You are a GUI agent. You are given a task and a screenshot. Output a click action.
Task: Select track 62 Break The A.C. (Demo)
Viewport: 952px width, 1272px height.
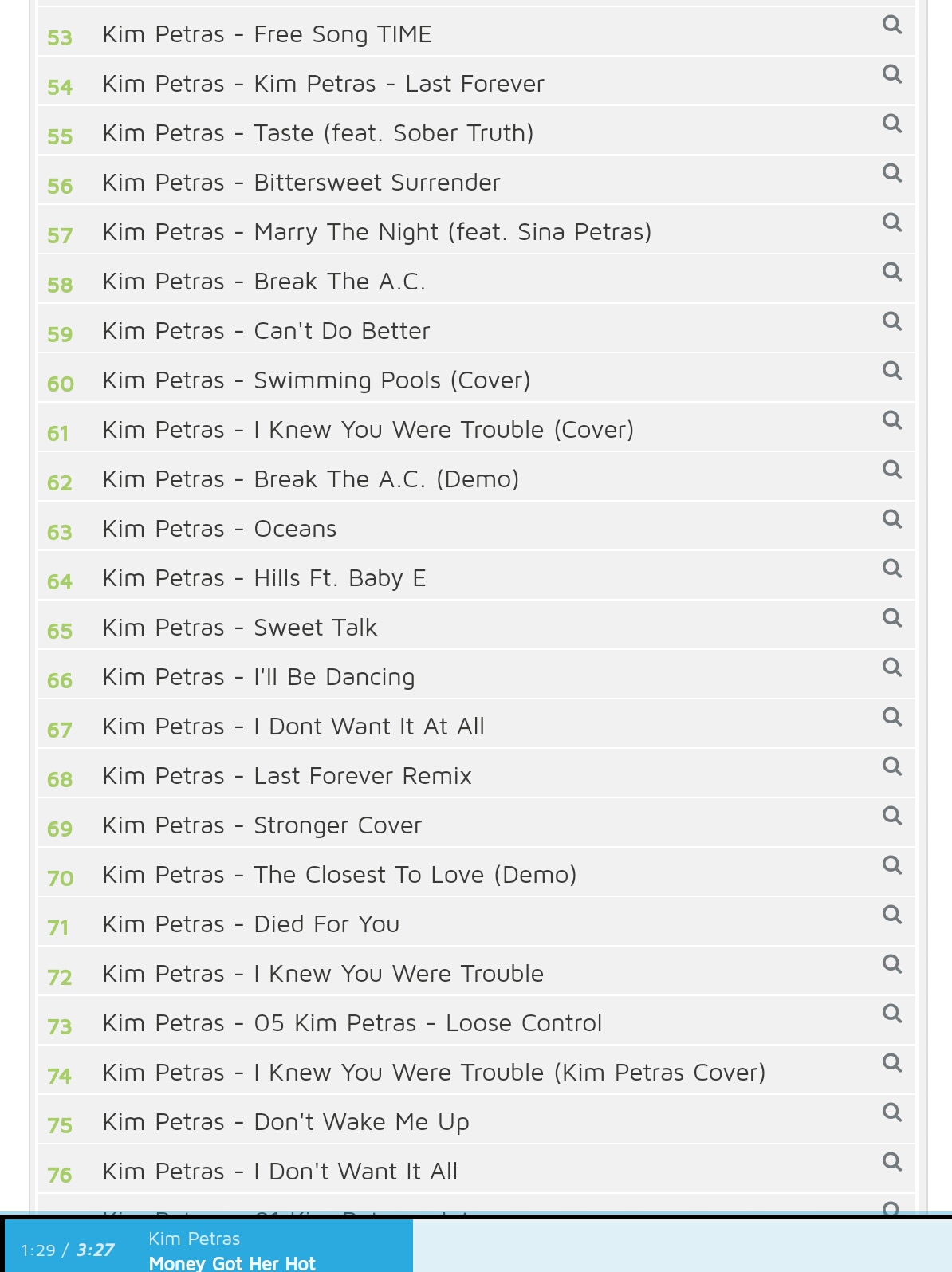point(477,477)
